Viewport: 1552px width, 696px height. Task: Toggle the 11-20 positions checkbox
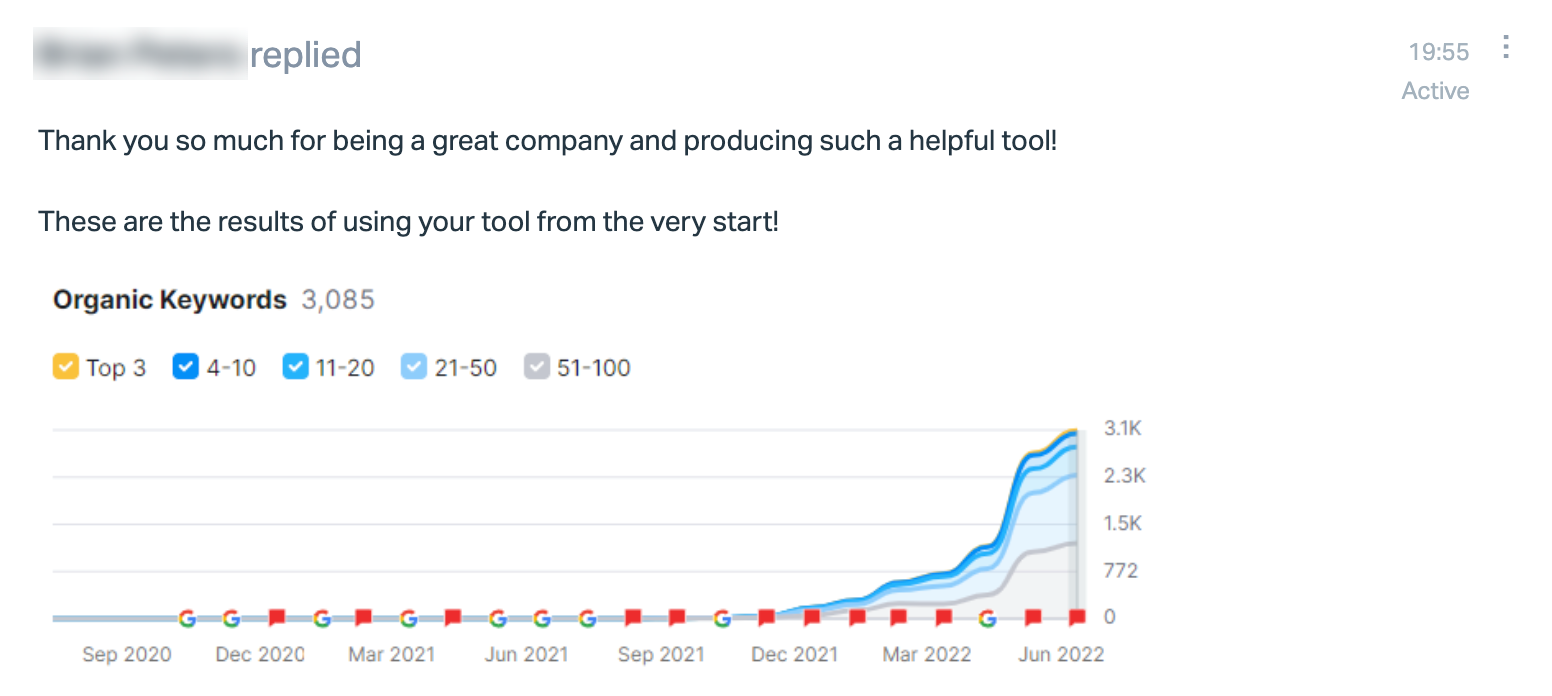point(295,367)
